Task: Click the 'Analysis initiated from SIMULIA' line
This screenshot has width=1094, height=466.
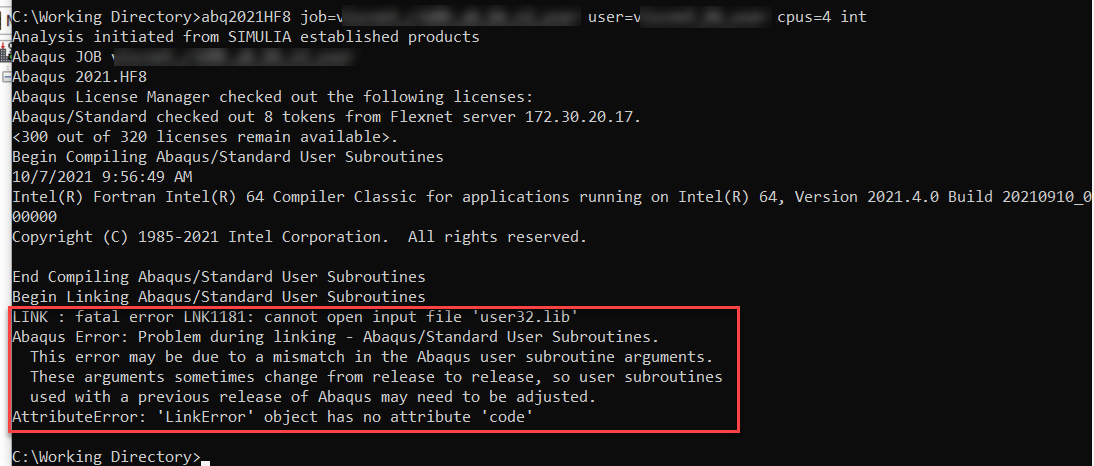Action: (x=245, y=37)
